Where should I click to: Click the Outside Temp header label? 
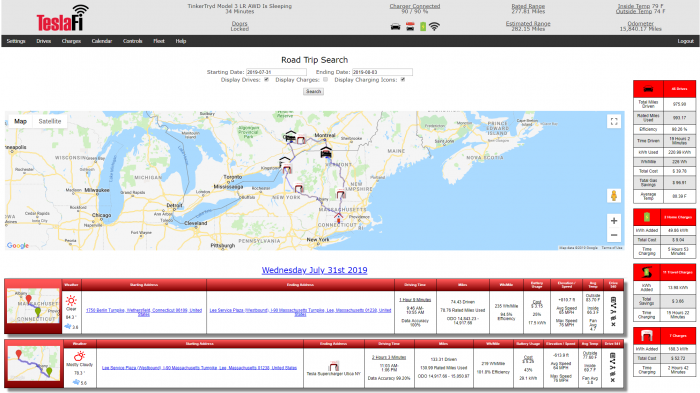click(634, 12)
